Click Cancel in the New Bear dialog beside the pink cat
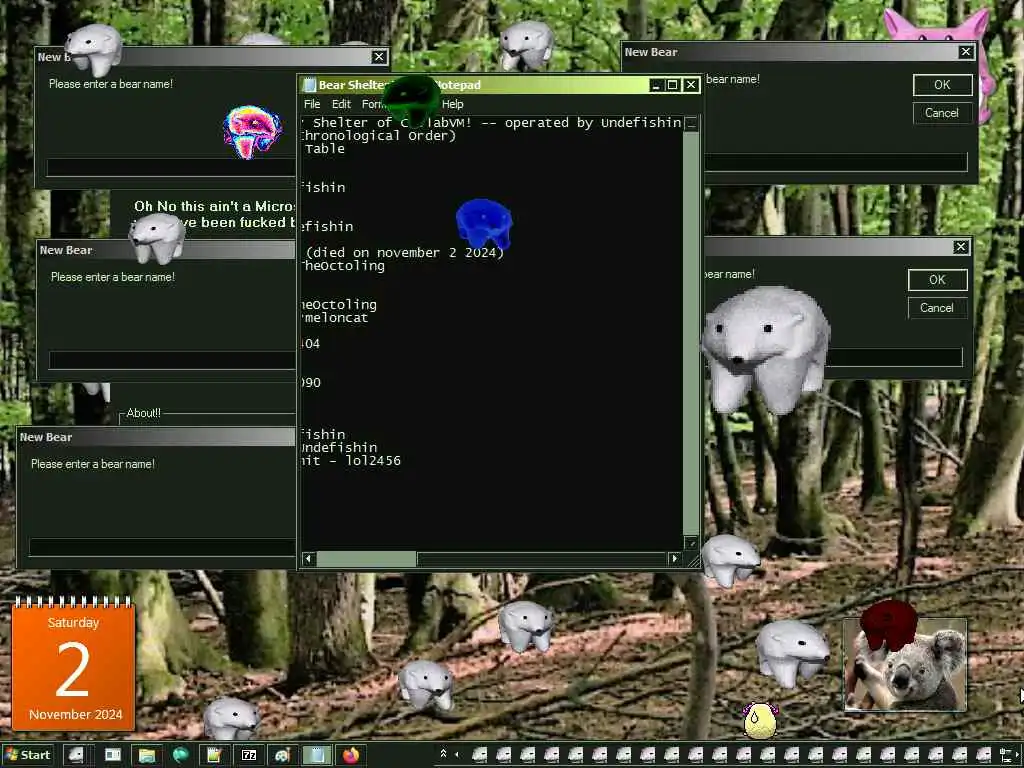Screen dimensions: 1024x768 (942, 113)
